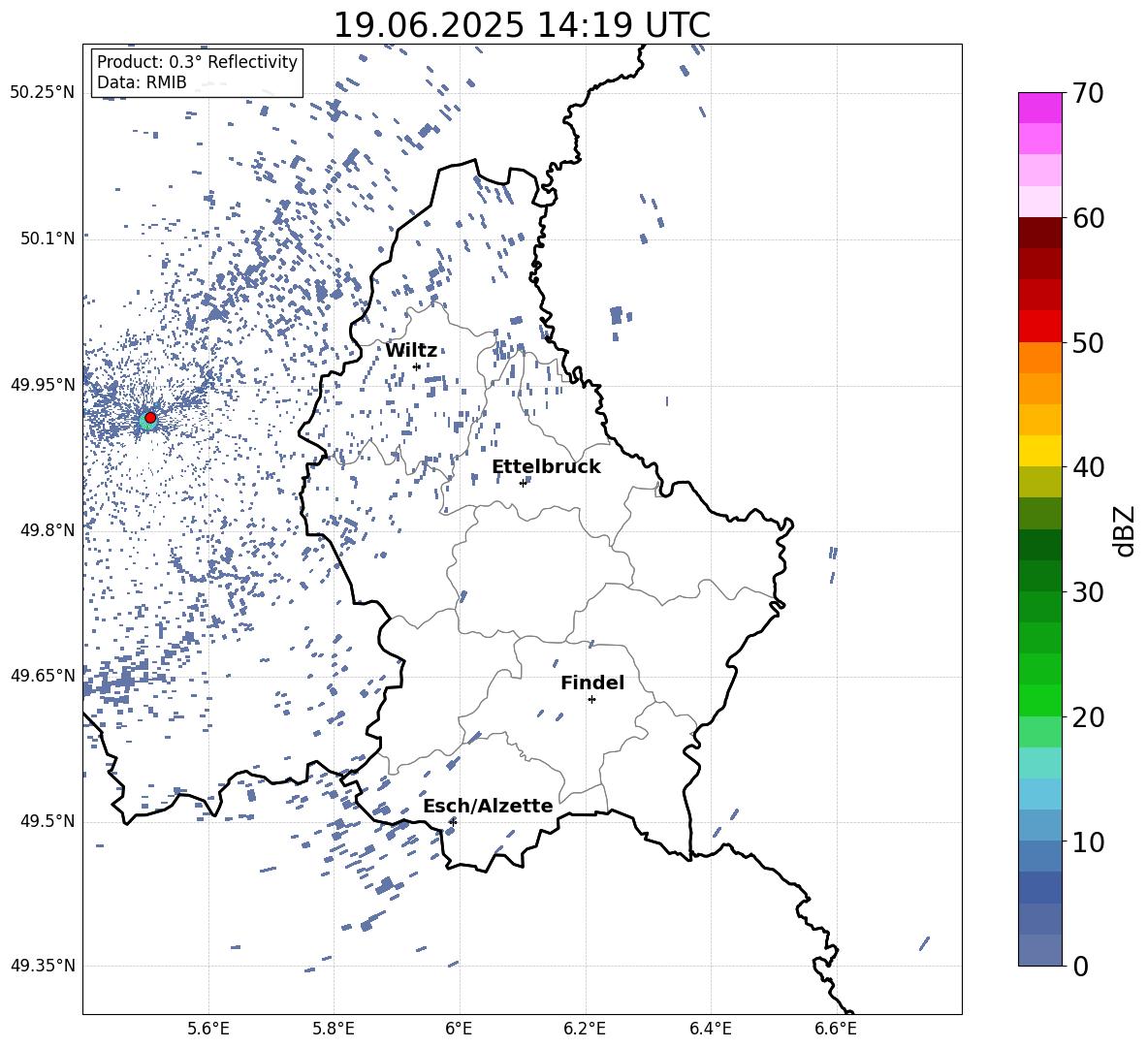Click the magenta top colorbar segment
This screenshot has height=1048, width=1148.
pos(1040,108)
